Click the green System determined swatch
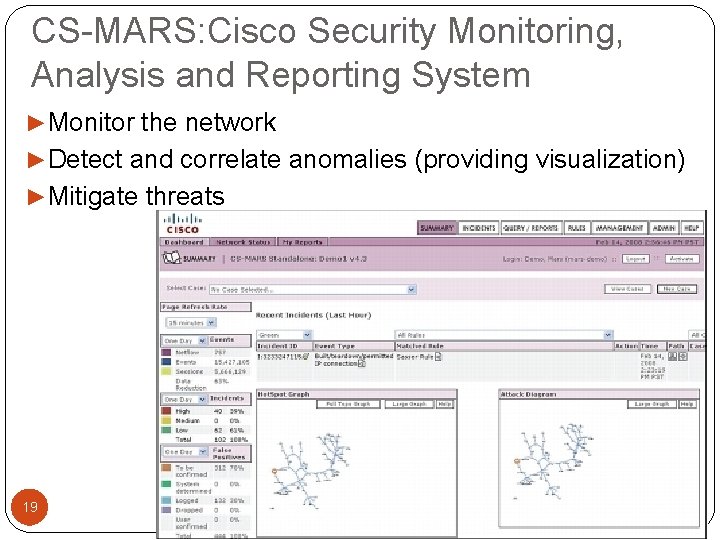Image resolution: width=720 pixels, height=540 pixels. point(166,484)
